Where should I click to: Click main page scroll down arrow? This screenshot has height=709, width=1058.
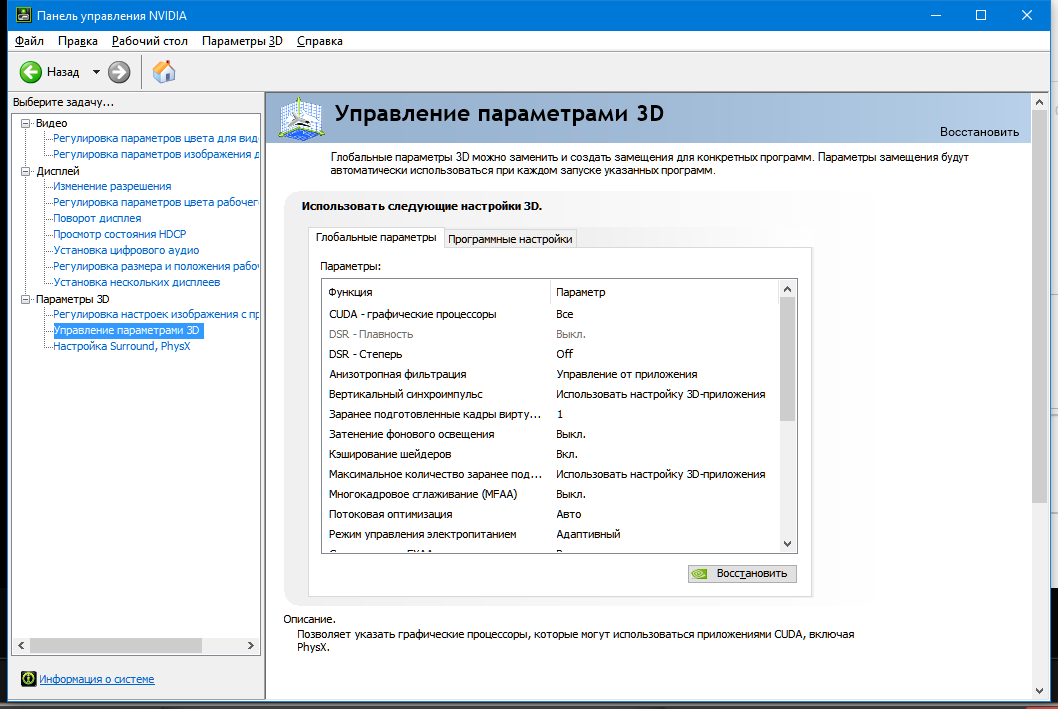coord(1039,691)
